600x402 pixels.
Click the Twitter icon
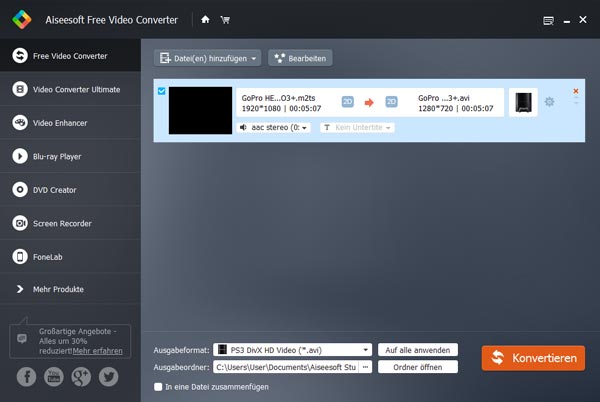coord(109,377)
